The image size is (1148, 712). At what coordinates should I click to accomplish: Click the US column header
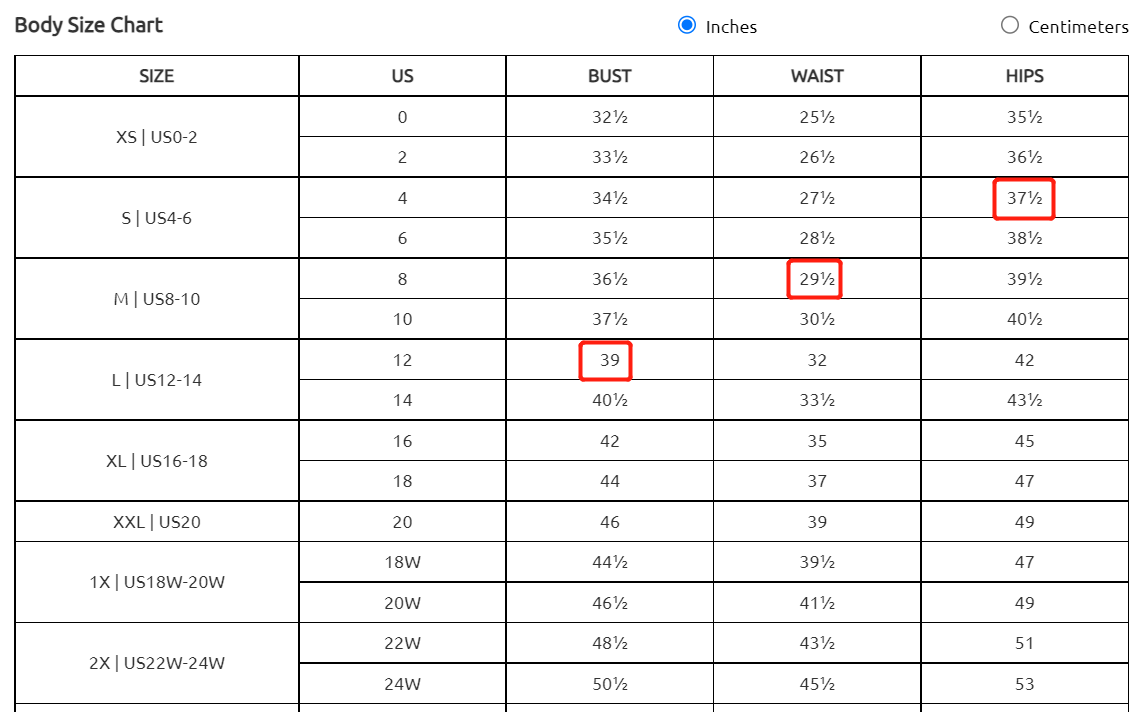click(x=402, y=76)
